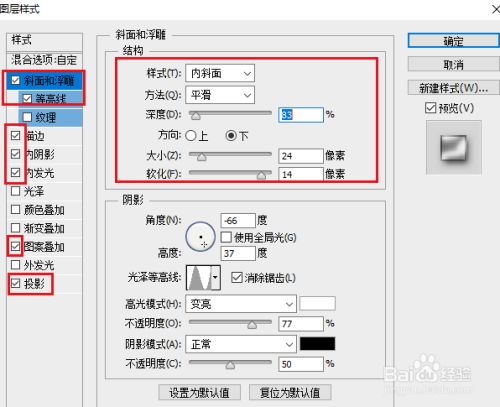Click the angle dial control
Viewport: 500px width, 407px height.
(x=200, y=237)
